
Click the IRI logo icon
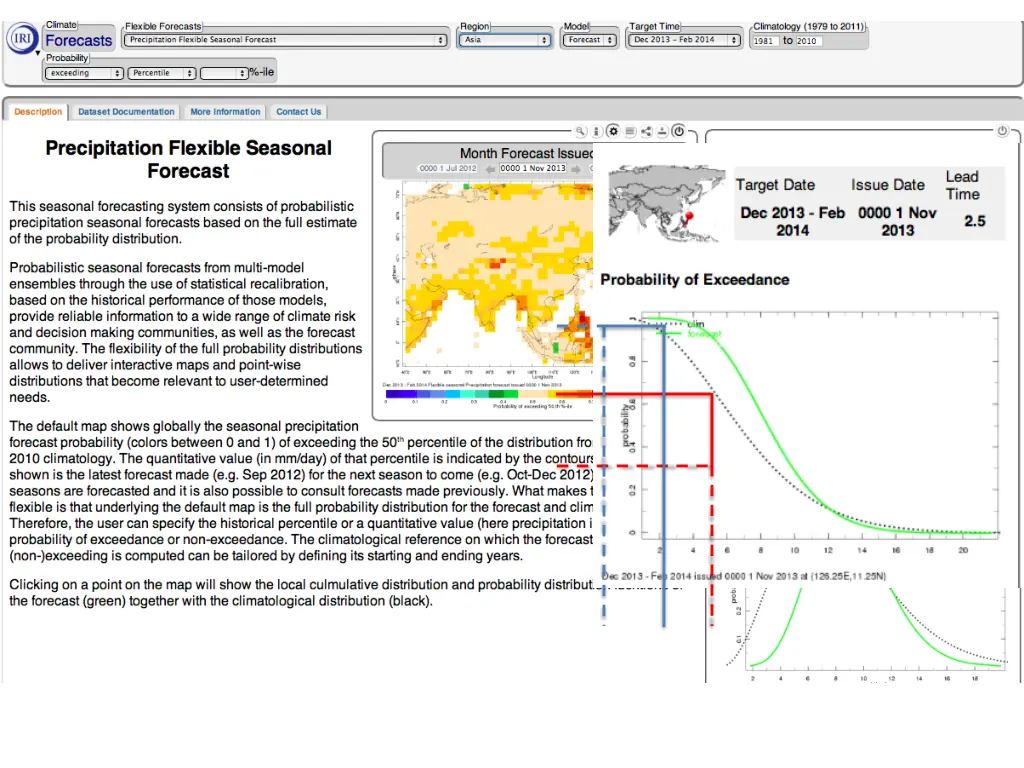22,38
